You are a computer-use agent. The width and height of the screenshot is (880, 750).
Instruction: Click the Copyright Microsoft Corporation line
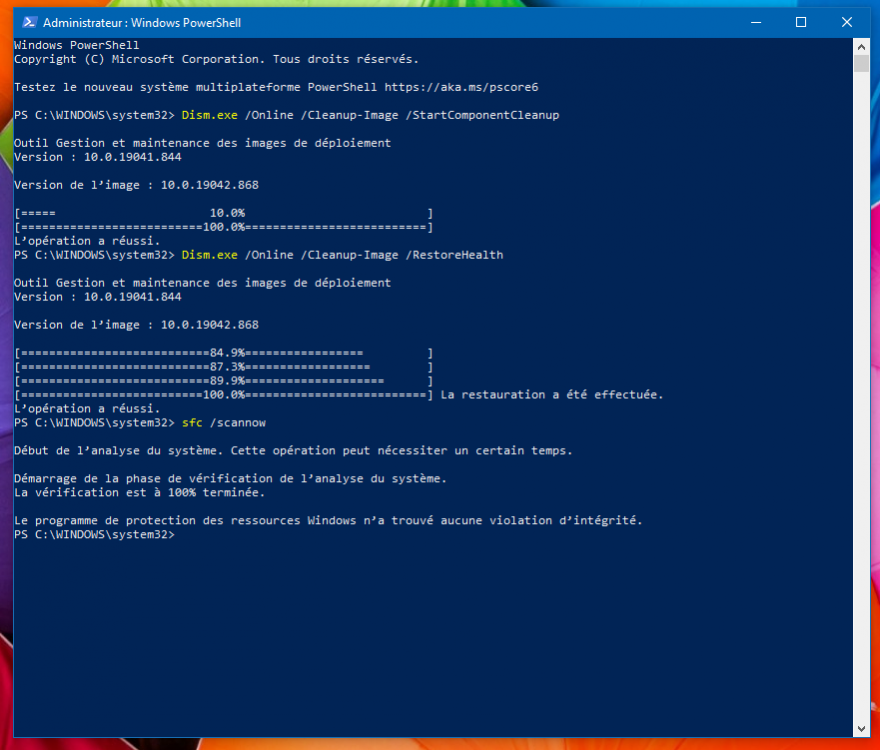coord(216,59)
